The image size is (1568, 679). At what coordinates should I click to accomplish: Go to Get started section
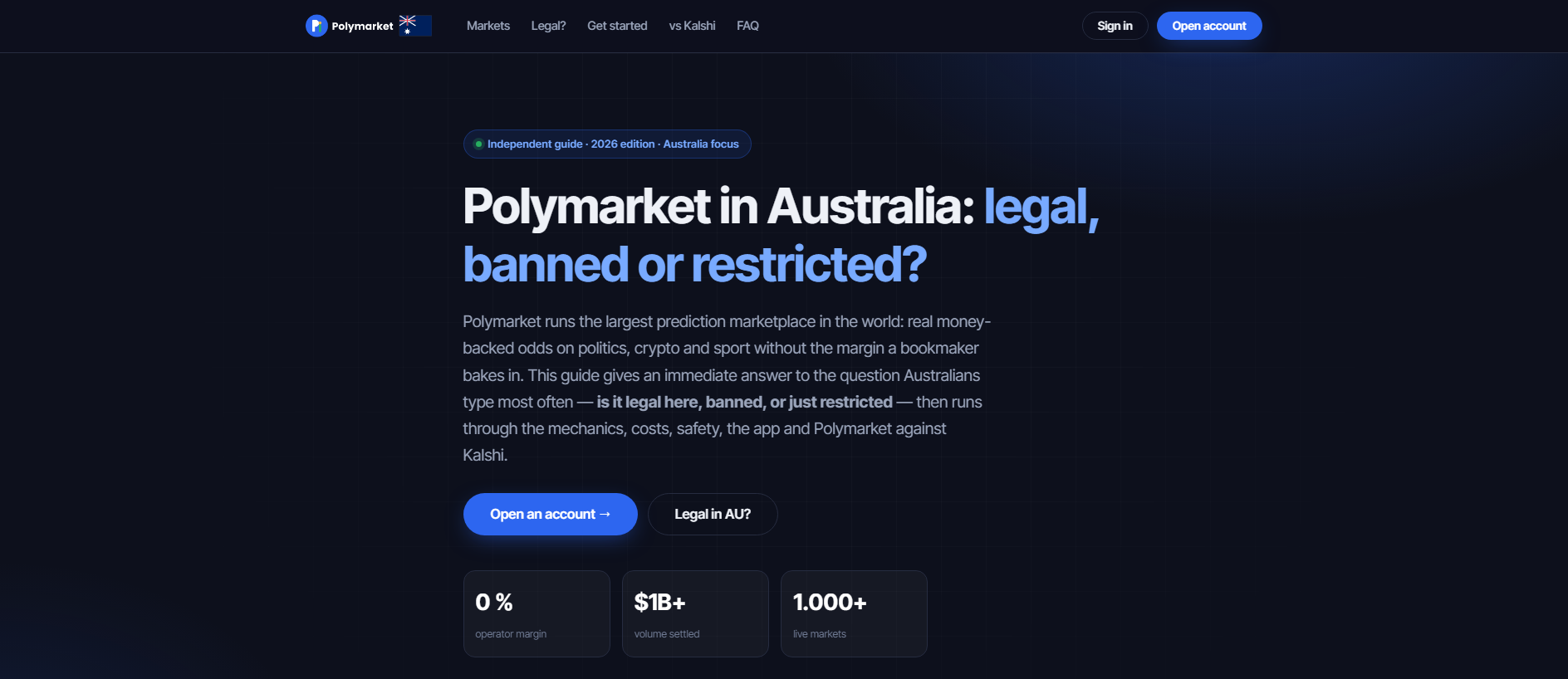[x=617, y=26]
